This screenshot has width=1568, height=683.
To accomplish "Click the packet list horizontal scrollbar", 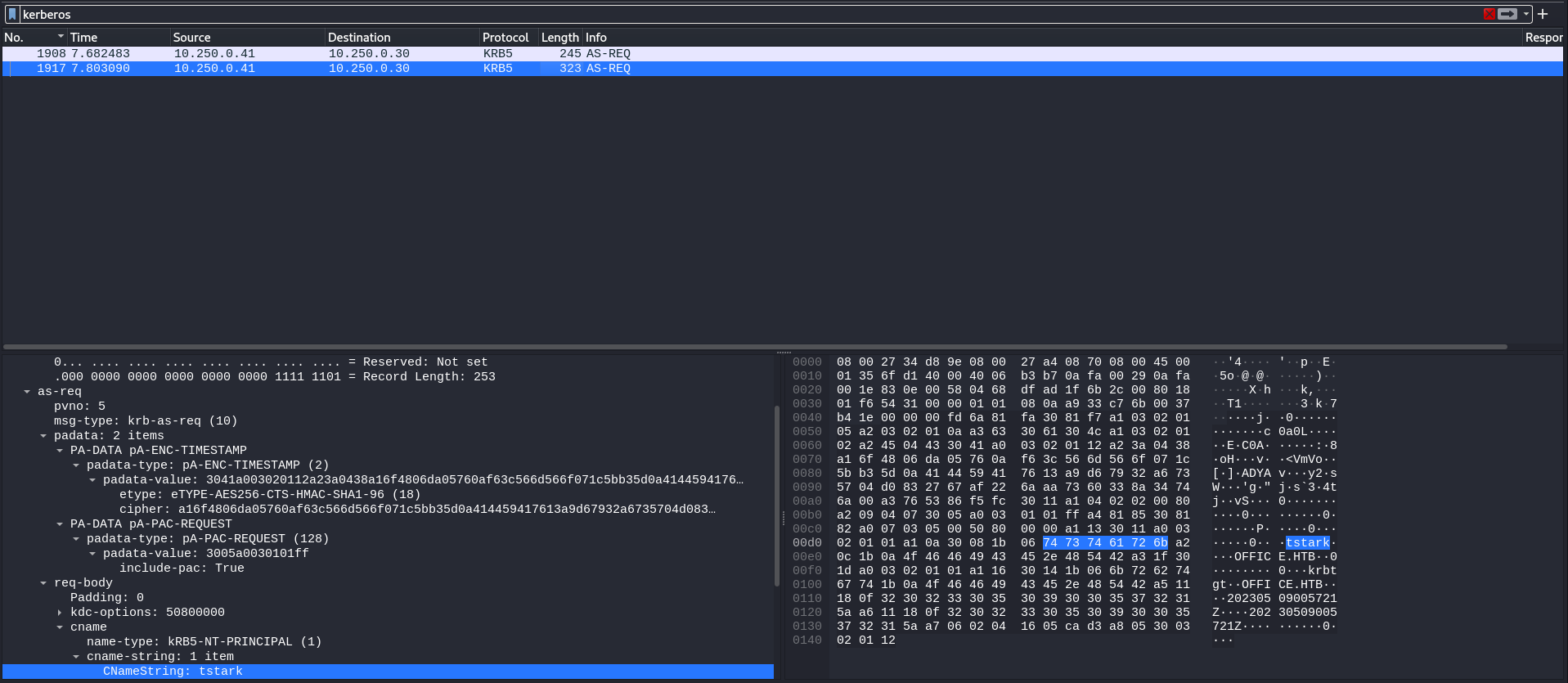I will 755,347.
